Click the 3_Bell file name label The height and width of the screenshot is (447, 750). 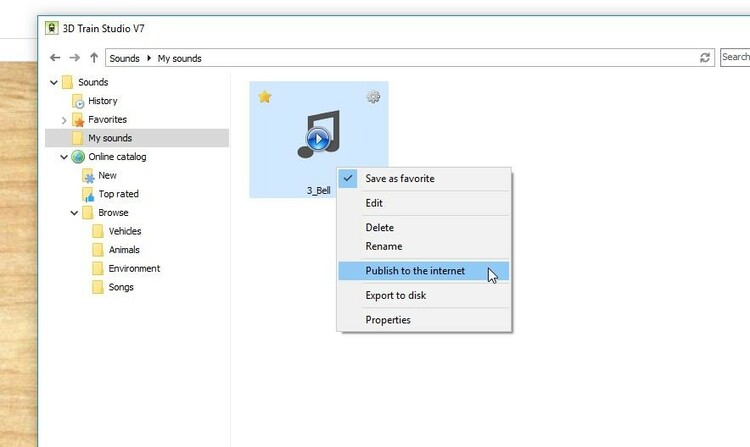click(x=319, y=191)
